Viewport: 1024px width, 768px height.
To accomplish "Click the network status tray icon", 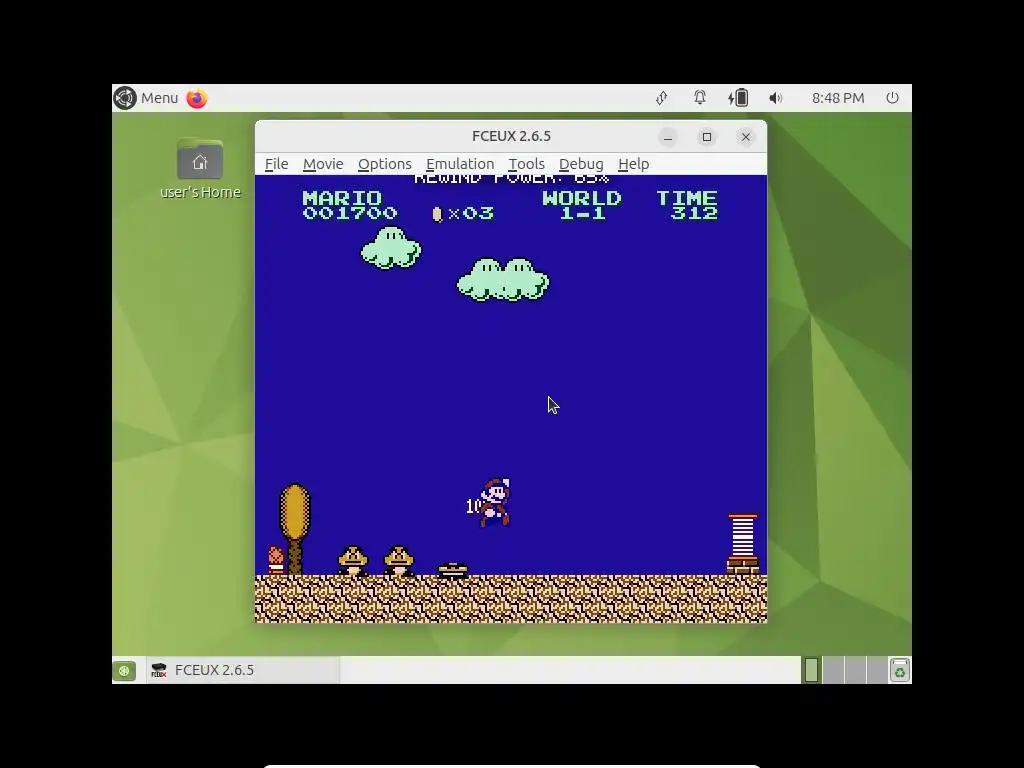I will point(662,98).
